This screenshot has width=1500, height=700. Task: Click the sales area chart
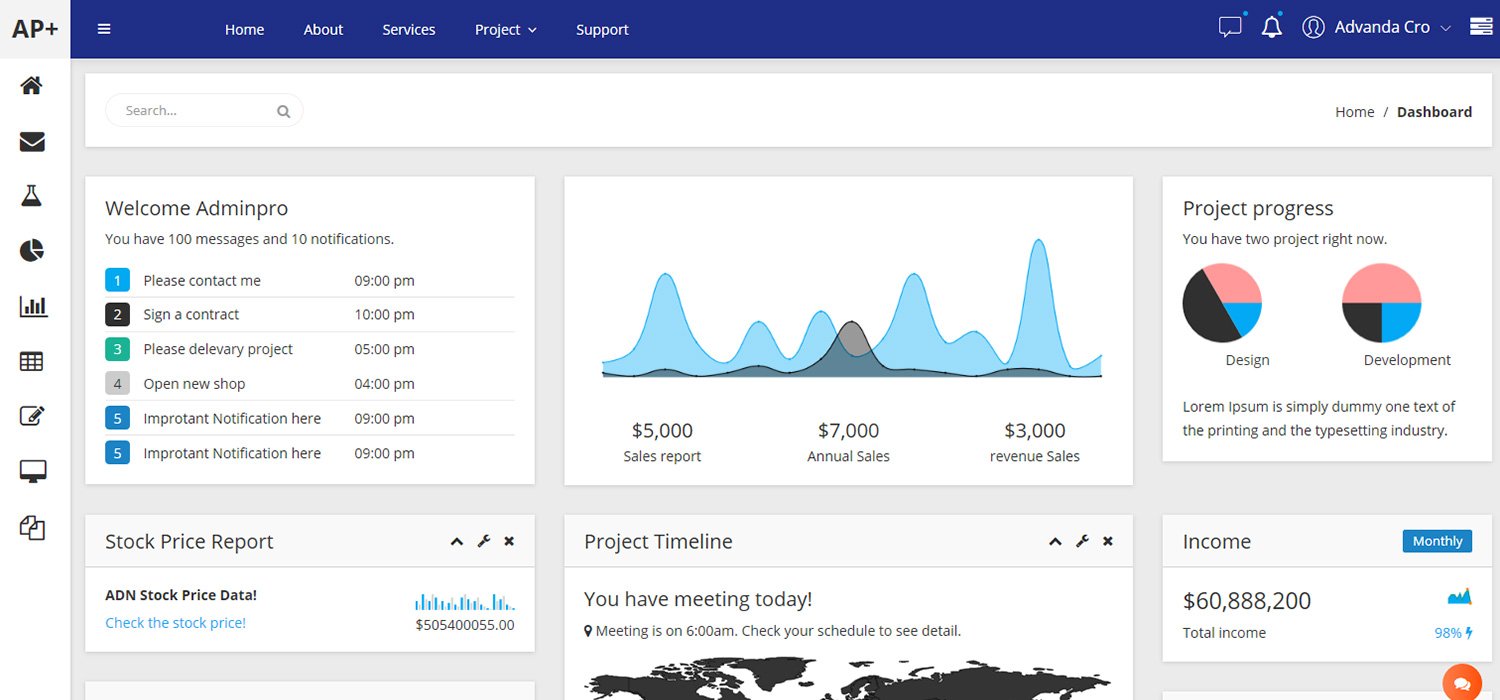pos(851,309)
